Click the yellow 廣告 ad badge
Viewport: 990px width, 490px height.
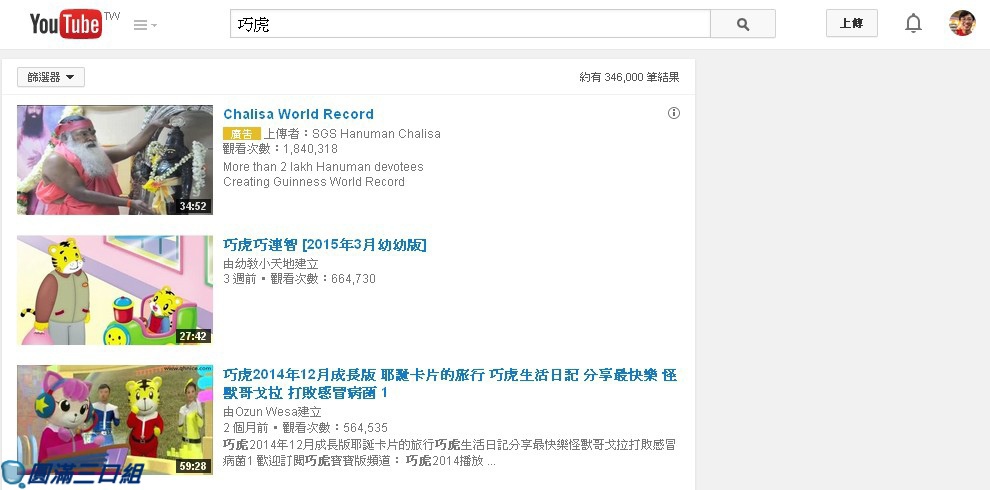pos(241,134)
